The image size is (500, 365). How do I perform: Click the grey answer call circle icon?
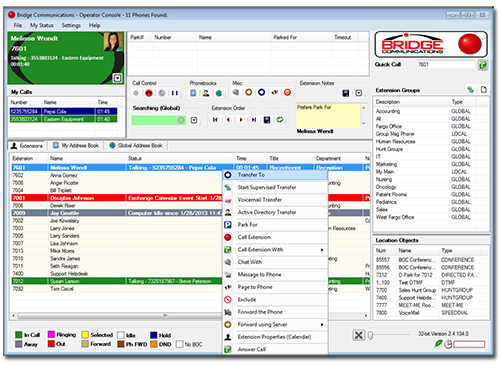(136, 93)
